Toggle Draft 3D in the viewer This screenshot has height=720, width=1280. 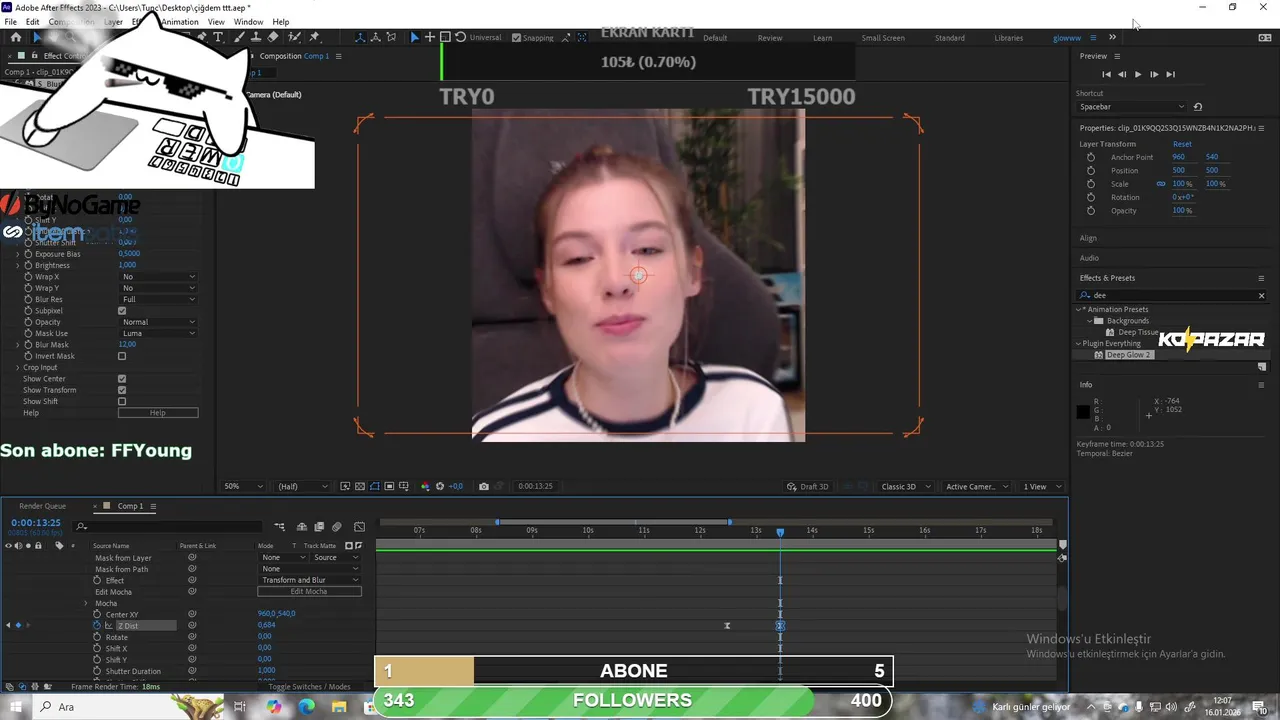[x=807, y=486]
